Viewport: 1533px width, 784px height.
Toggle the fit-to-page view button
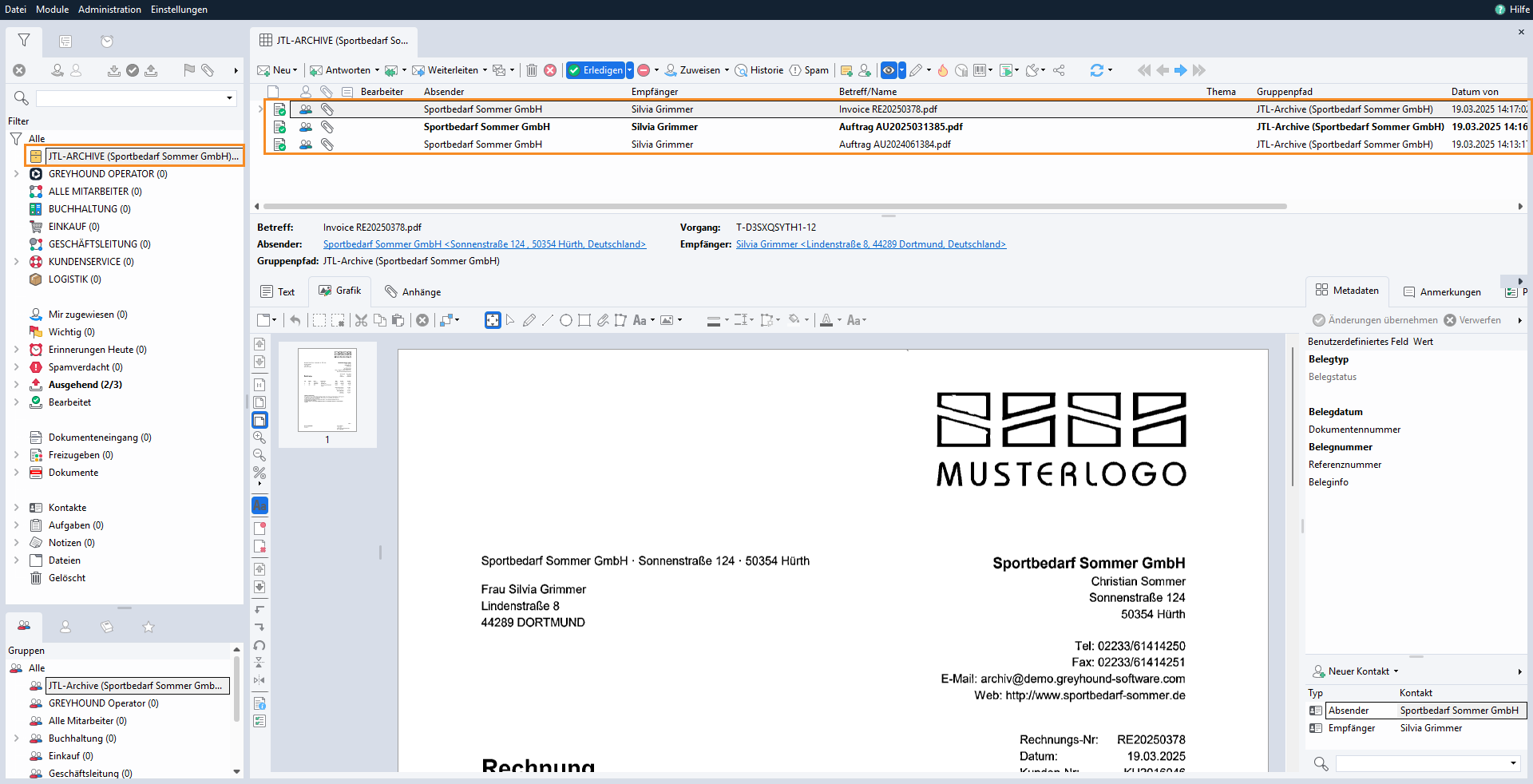[493, 320]
